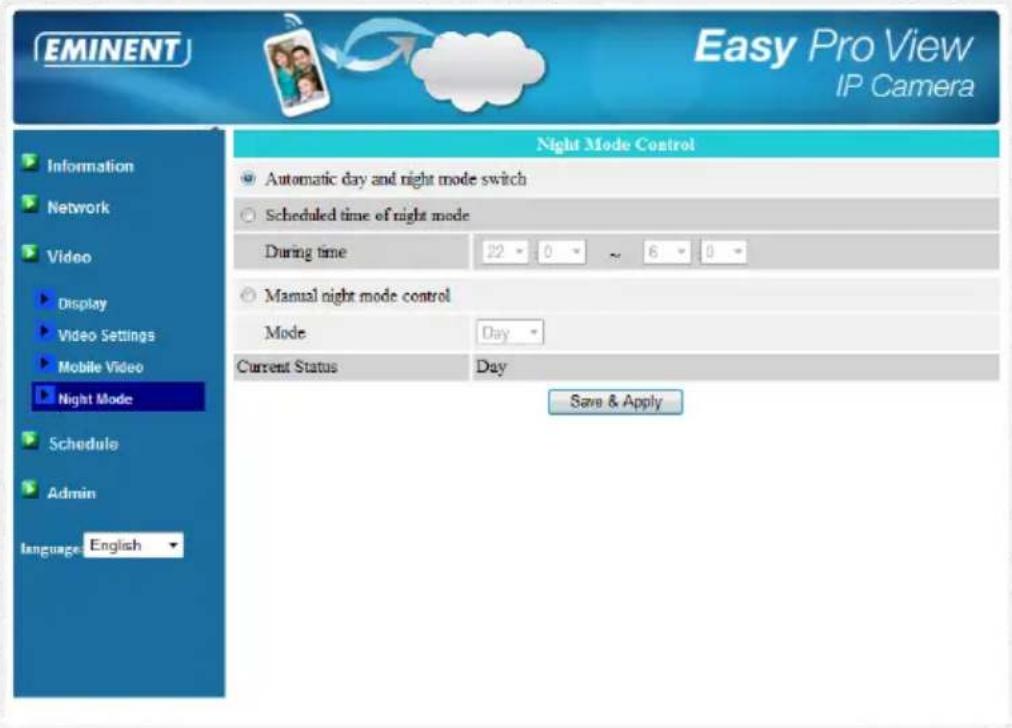
Task: Click the blue arrow icon beside Video Settings
Action: pyautogui.click(x=44, y=332)
